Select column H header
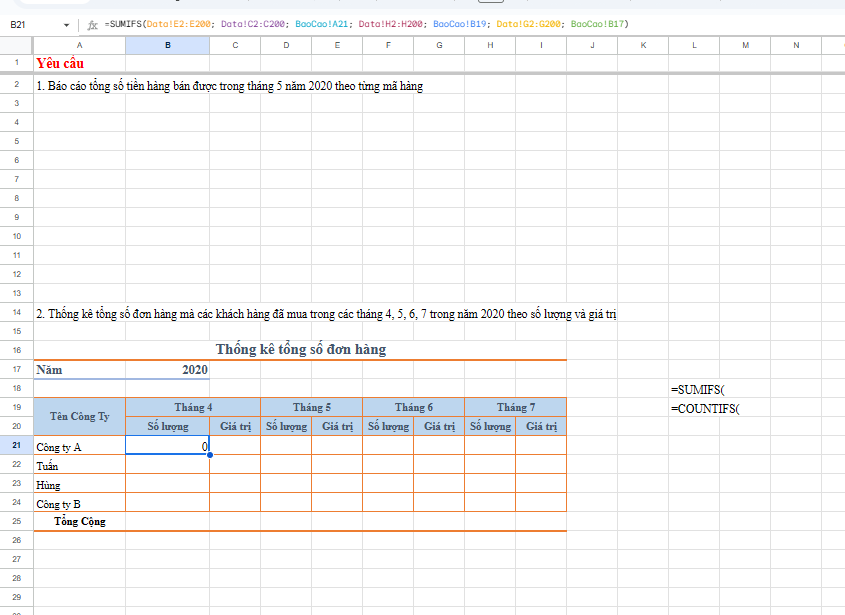The image size is (845, 615). point(490,45)
